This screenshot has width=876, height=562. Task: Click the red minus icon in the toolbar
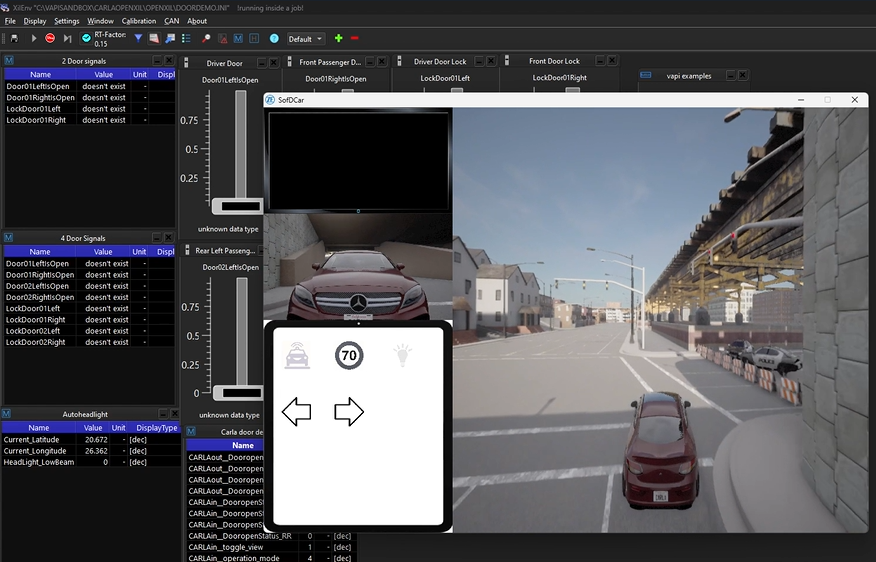(x=355, y=38)
